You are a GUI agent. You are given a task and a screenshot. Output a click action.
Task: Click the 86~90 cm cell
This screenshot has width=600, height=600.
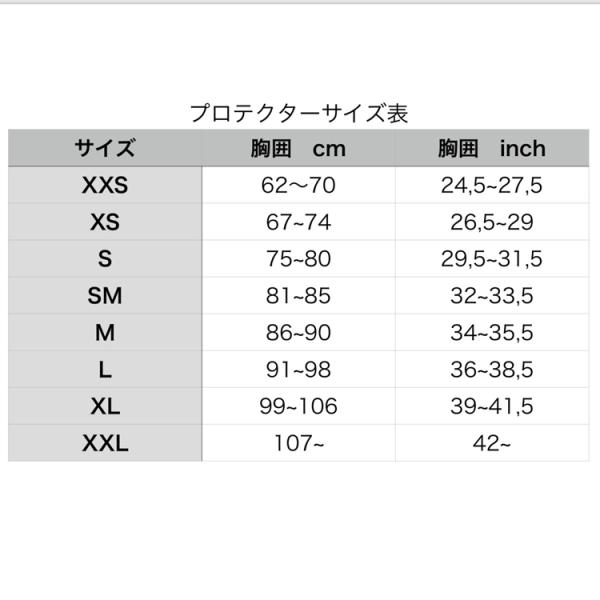[298, 333]
